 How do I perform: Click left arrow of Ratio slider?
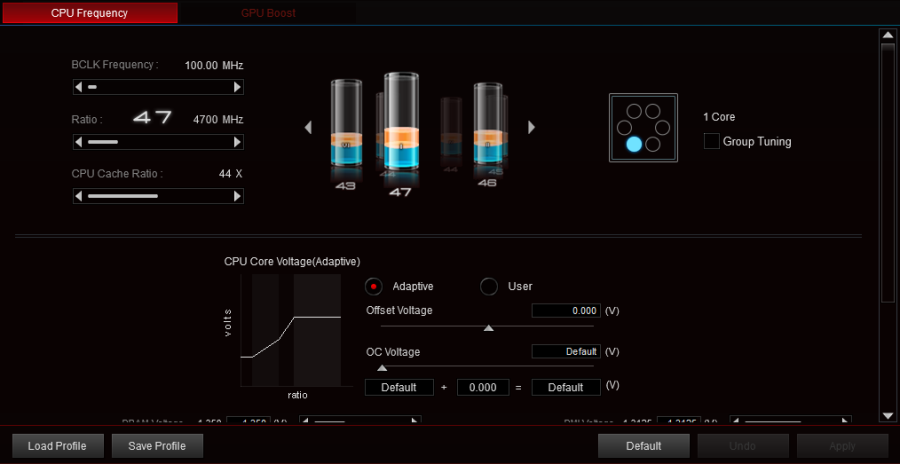[x=79, y=142]
